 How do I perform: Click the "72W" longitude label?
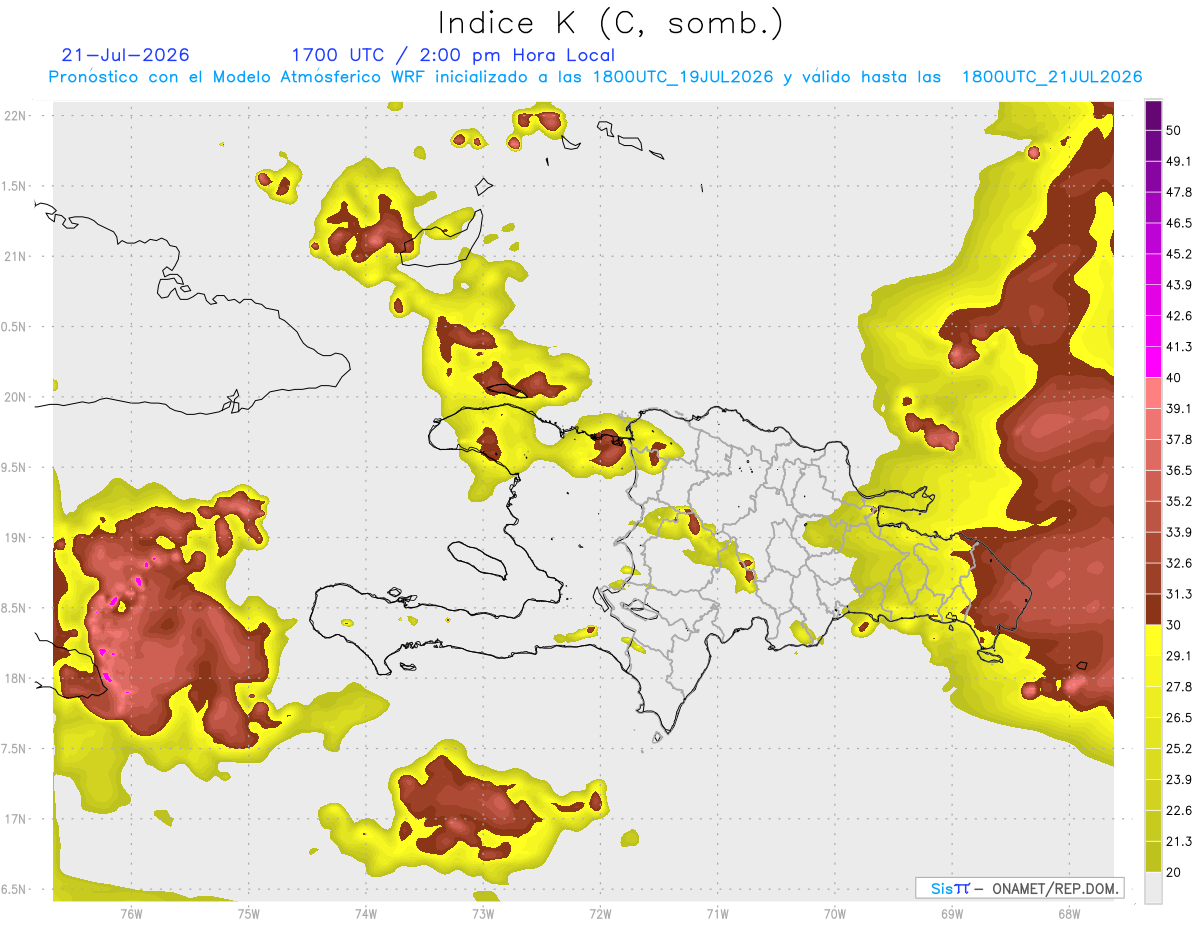[x=600, y=914]
